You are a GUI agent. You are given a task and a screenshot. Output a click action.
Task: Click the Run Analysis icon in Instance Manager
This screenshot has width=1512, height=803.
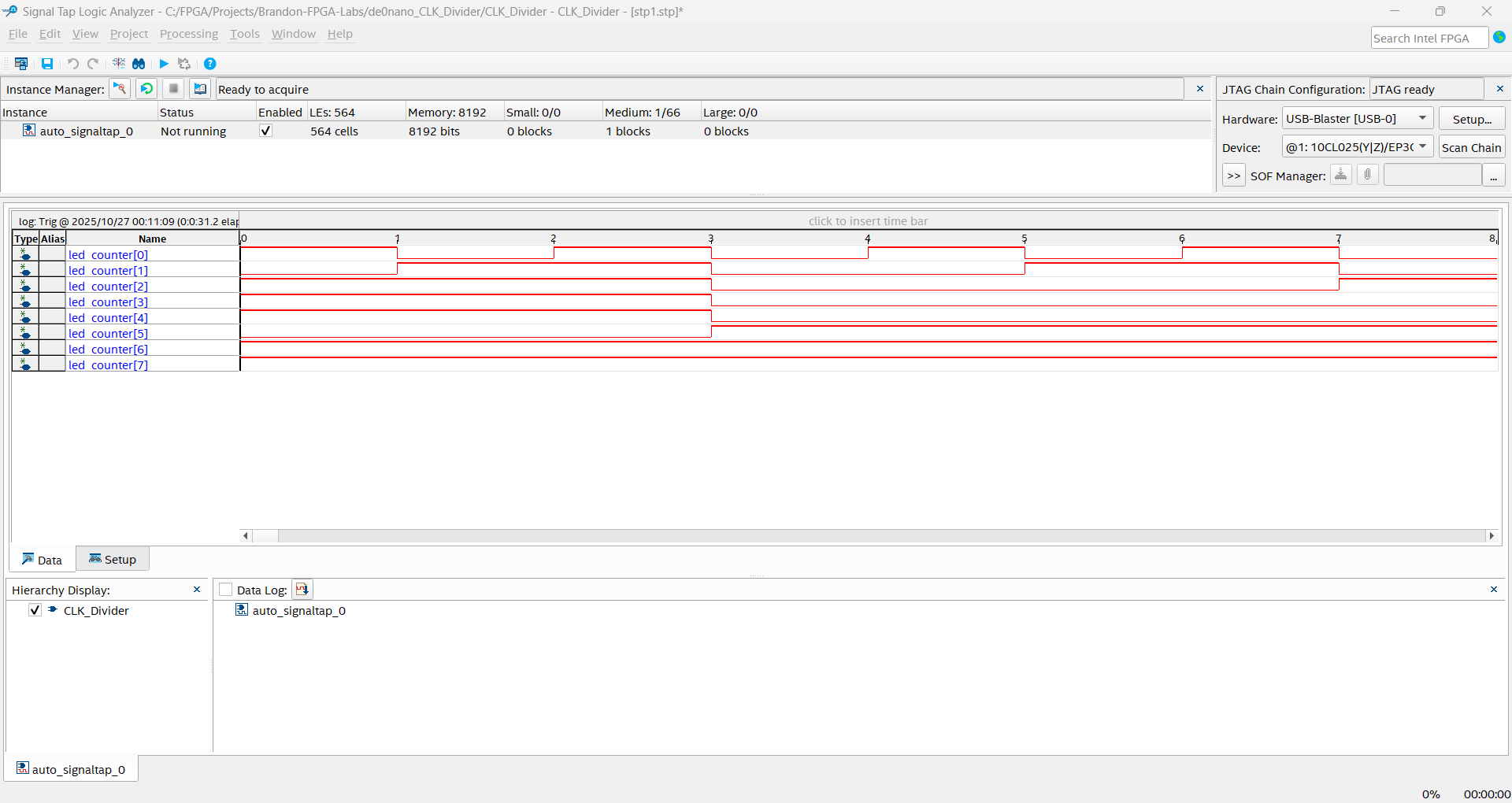point(120,89)
